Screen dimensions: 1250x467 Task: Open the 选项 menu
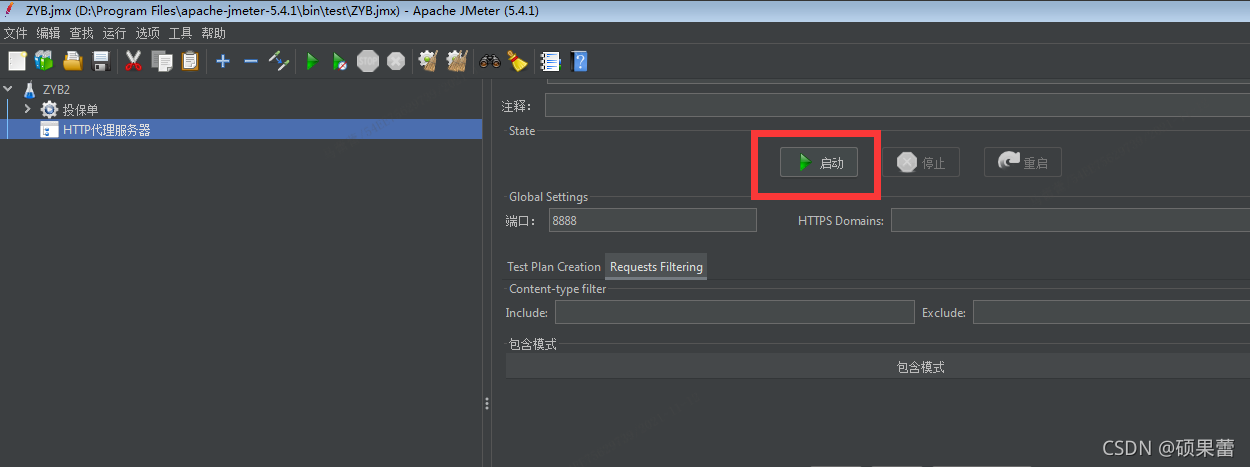147,33
